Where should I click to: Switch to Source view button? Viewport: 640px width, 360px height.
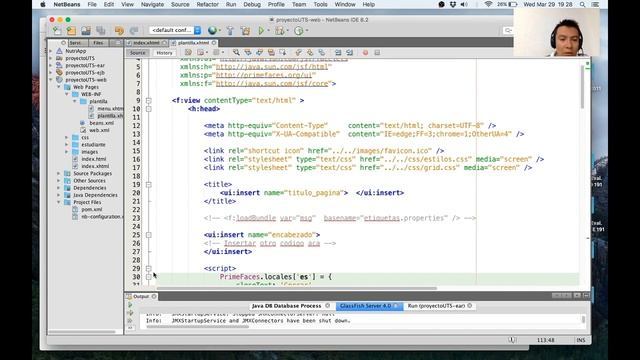138,53
